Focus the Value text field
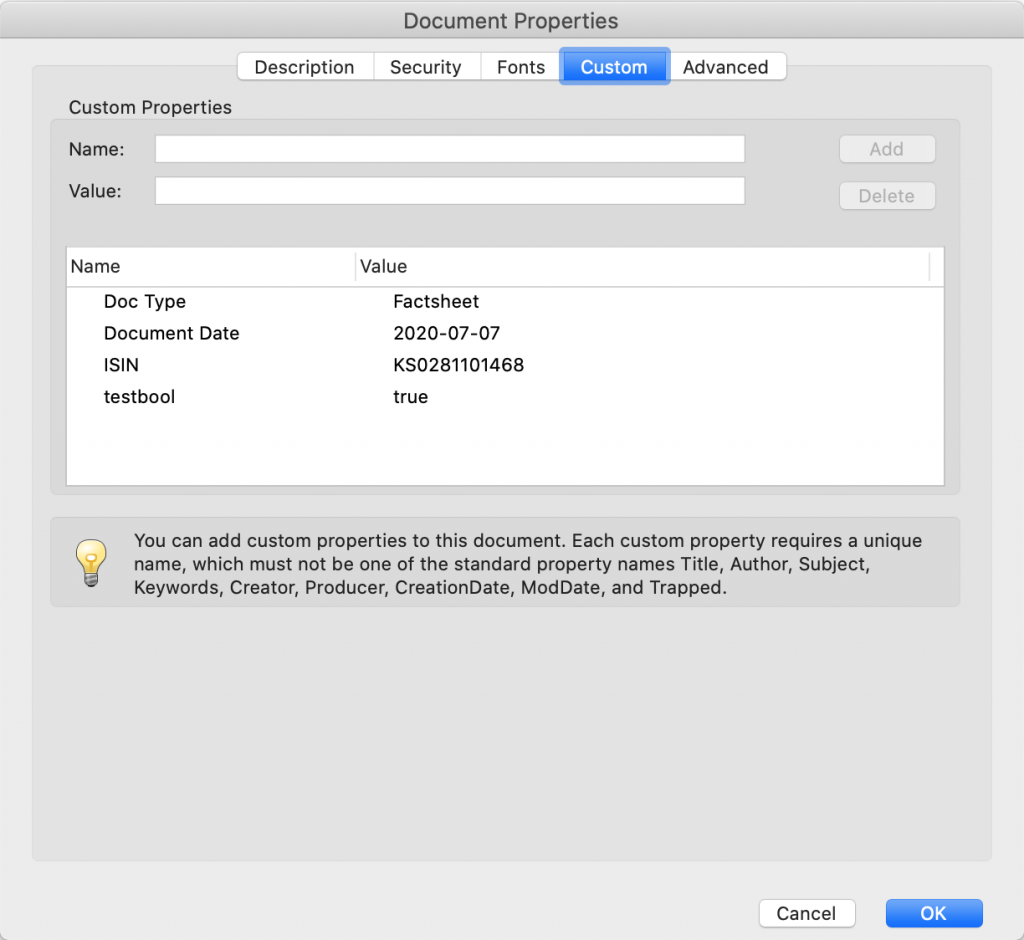The height and width of the screenshot is (940, 1024). (449, 191)
